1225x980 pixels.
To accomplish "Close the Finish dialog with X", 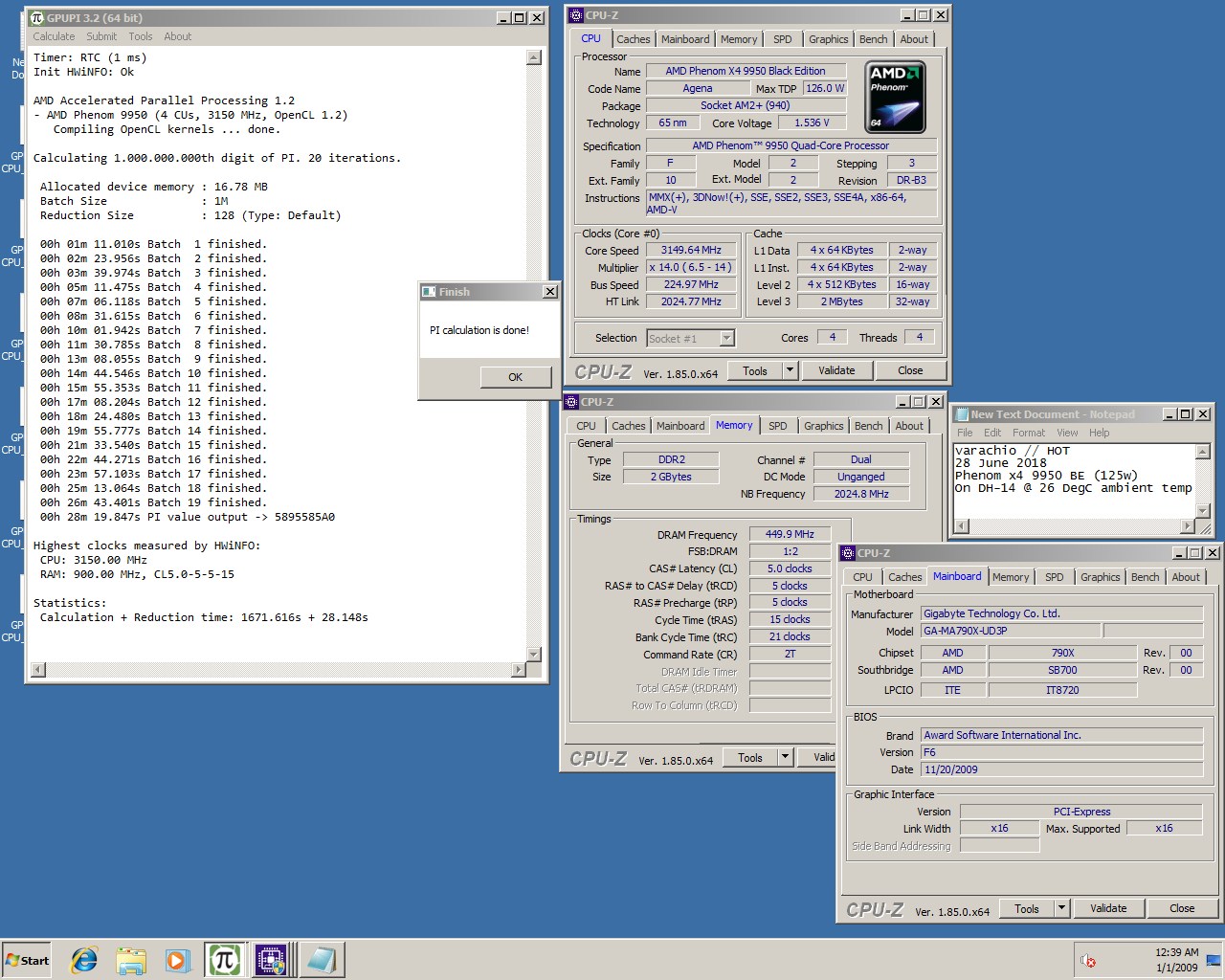I will (x=549, y=291).
